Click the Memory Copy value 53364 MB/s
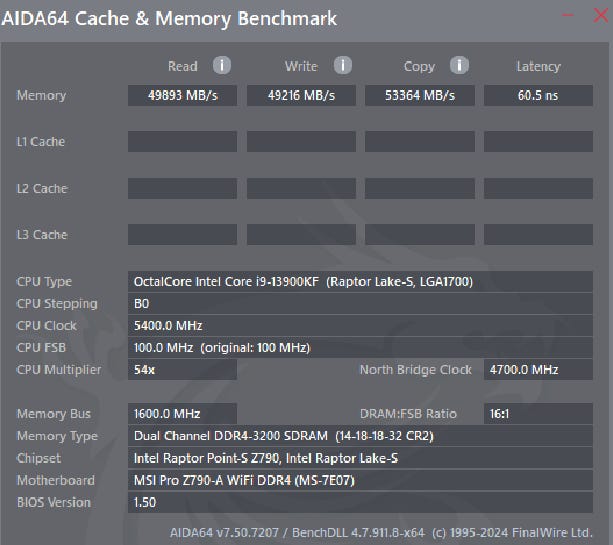This screenshot has width=613, height=545. 419,95
